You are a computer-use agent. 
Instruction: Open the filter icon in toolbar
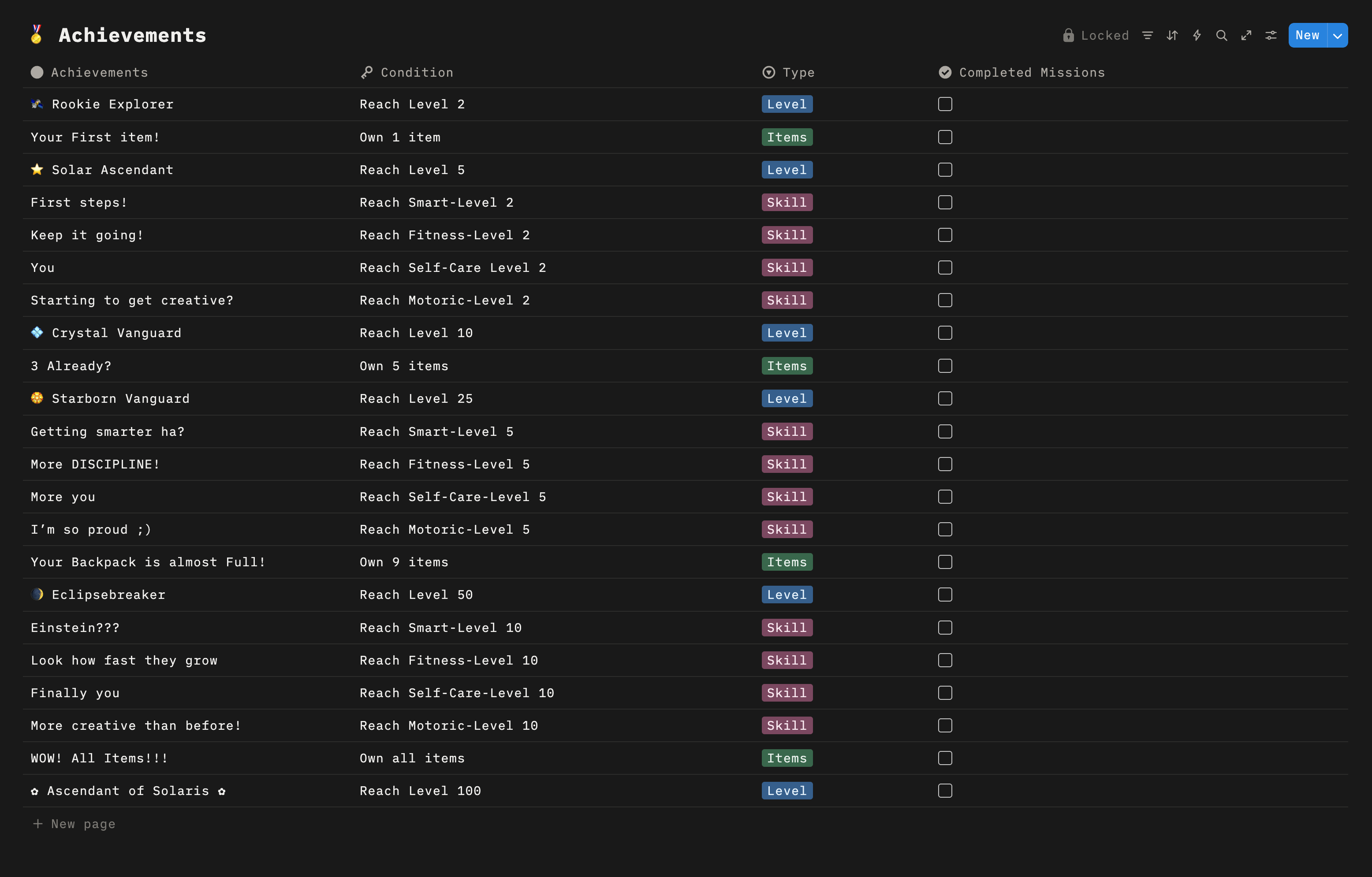tap(1148, 35)
